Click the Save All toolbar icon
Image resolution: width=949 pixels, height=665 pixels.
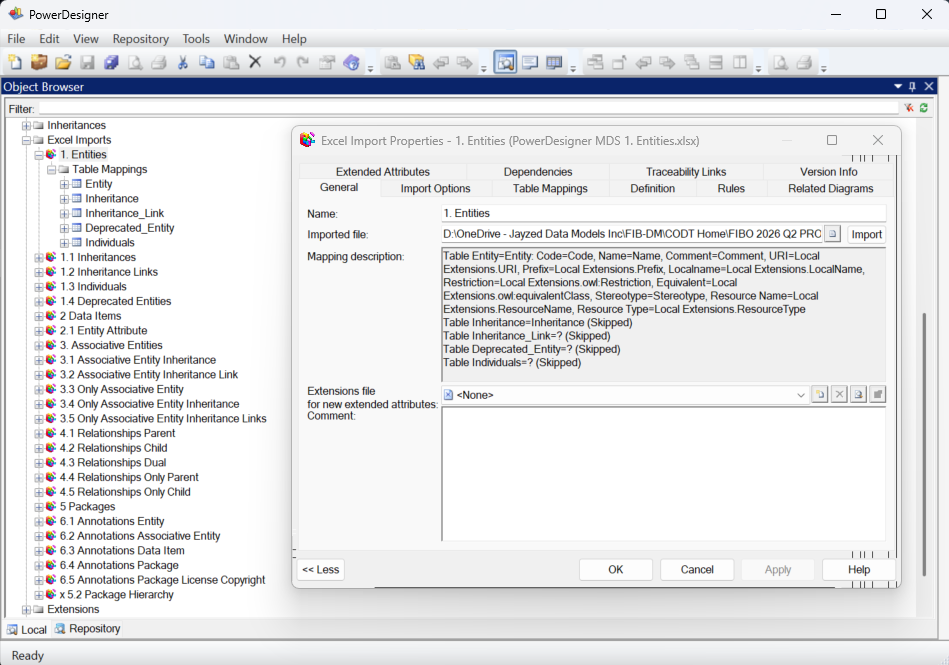(111, 62)
